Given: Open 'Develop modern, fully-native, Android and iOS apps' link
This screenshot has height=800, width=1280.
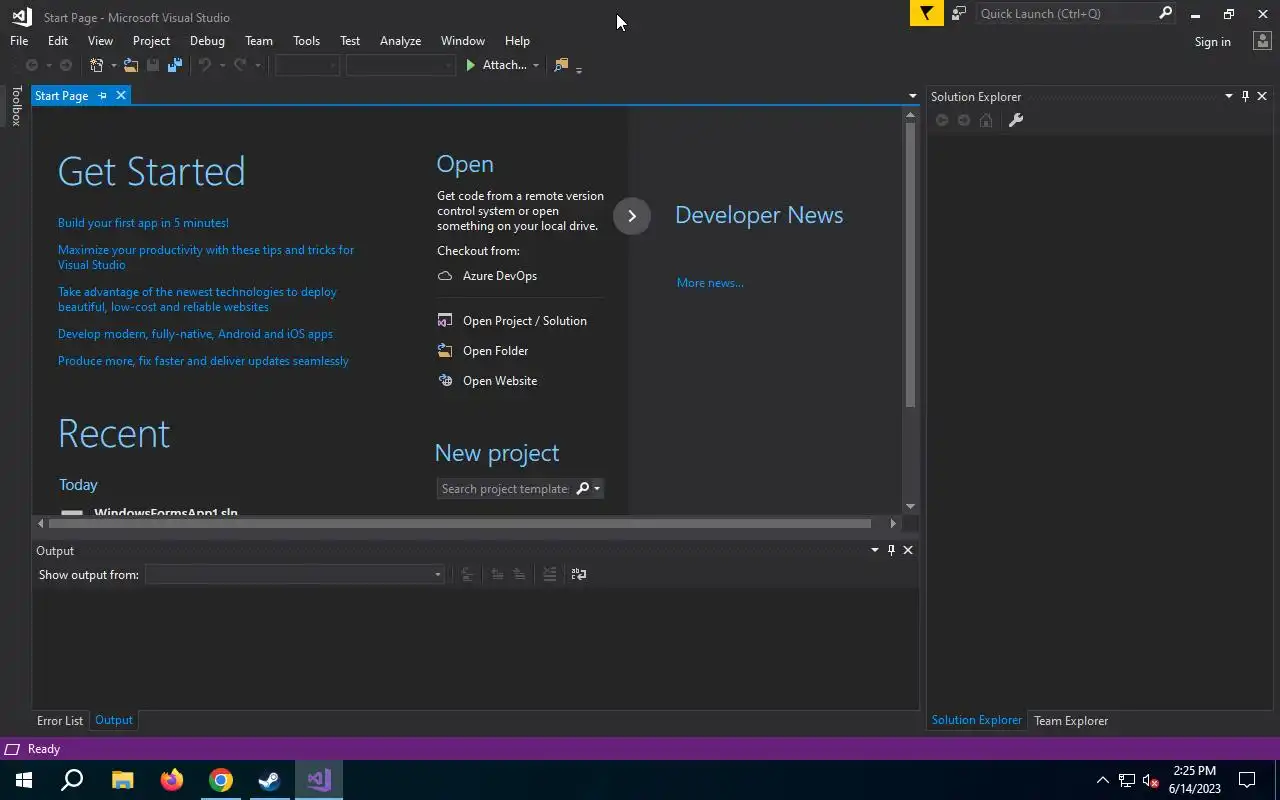Looking at the screenshot, I should [195, 334].
